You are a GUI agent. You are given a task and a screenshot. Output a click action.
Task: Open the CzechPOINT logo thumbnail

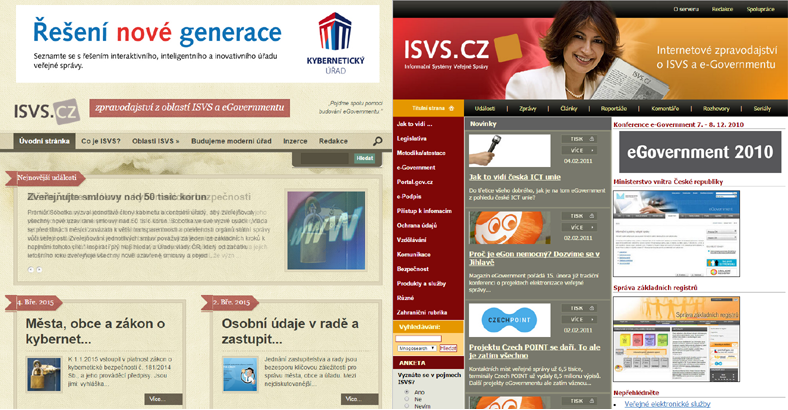510,320
